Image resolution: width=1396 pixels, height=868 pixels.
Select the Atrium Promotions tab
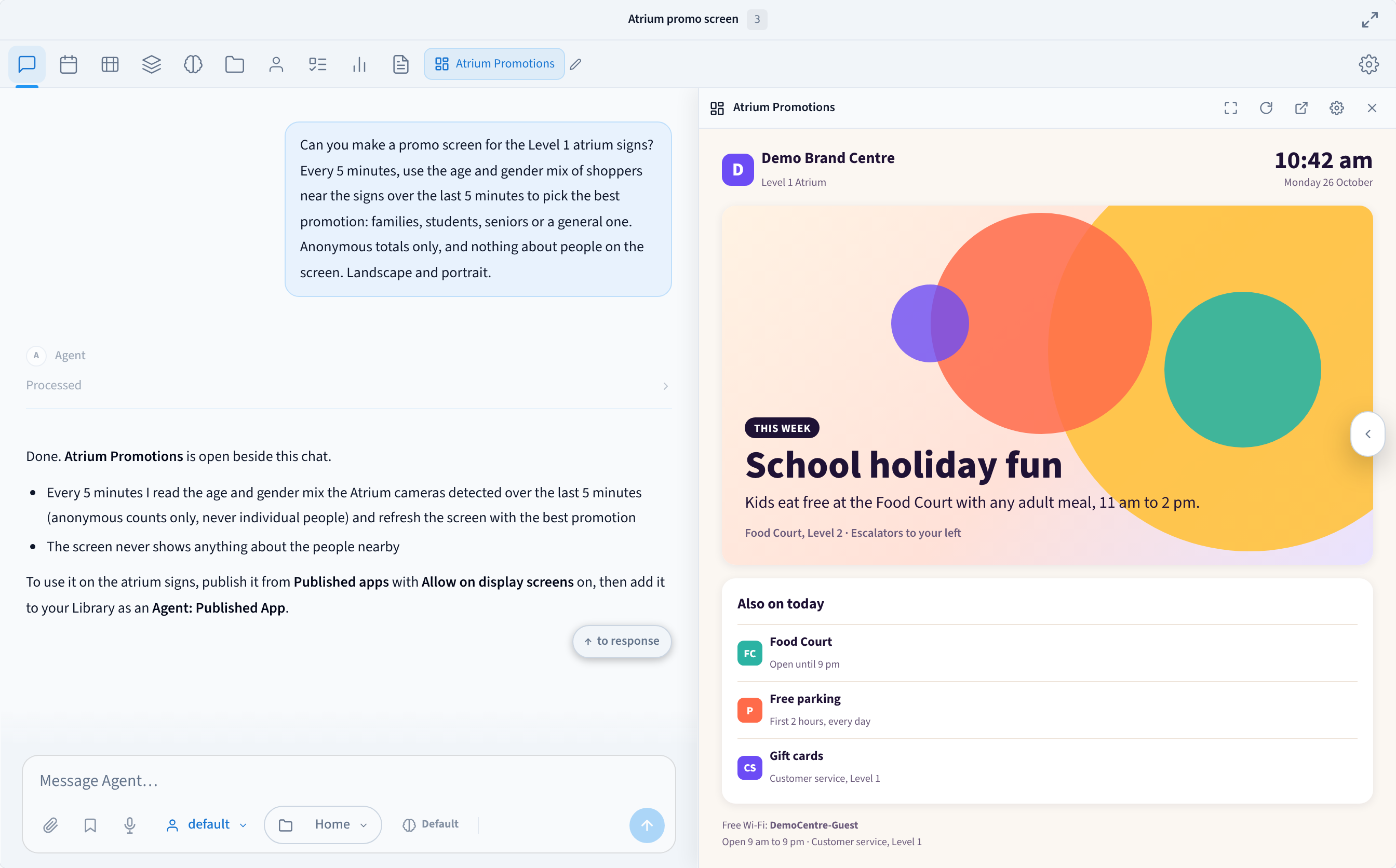494,64
